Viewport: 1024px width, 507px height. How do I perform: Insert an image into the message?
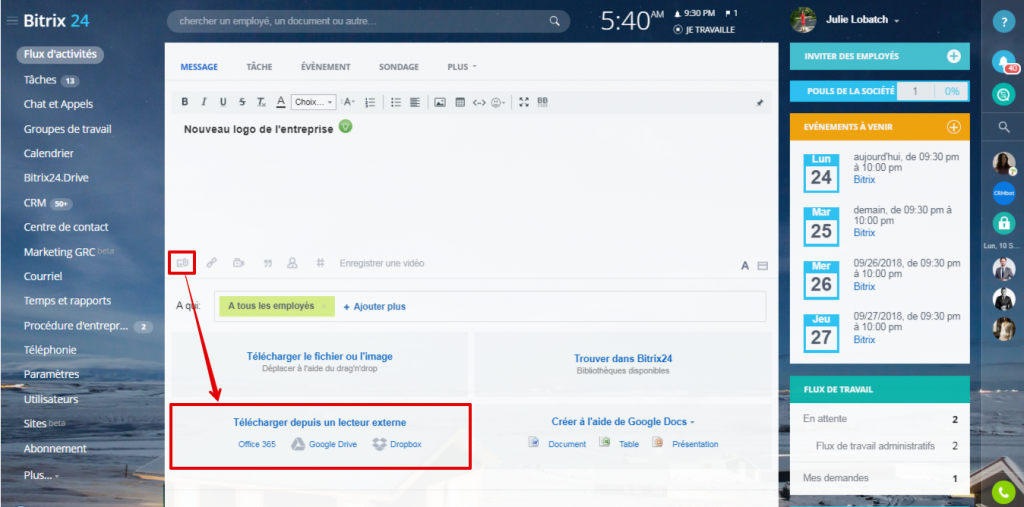point(440,102)
